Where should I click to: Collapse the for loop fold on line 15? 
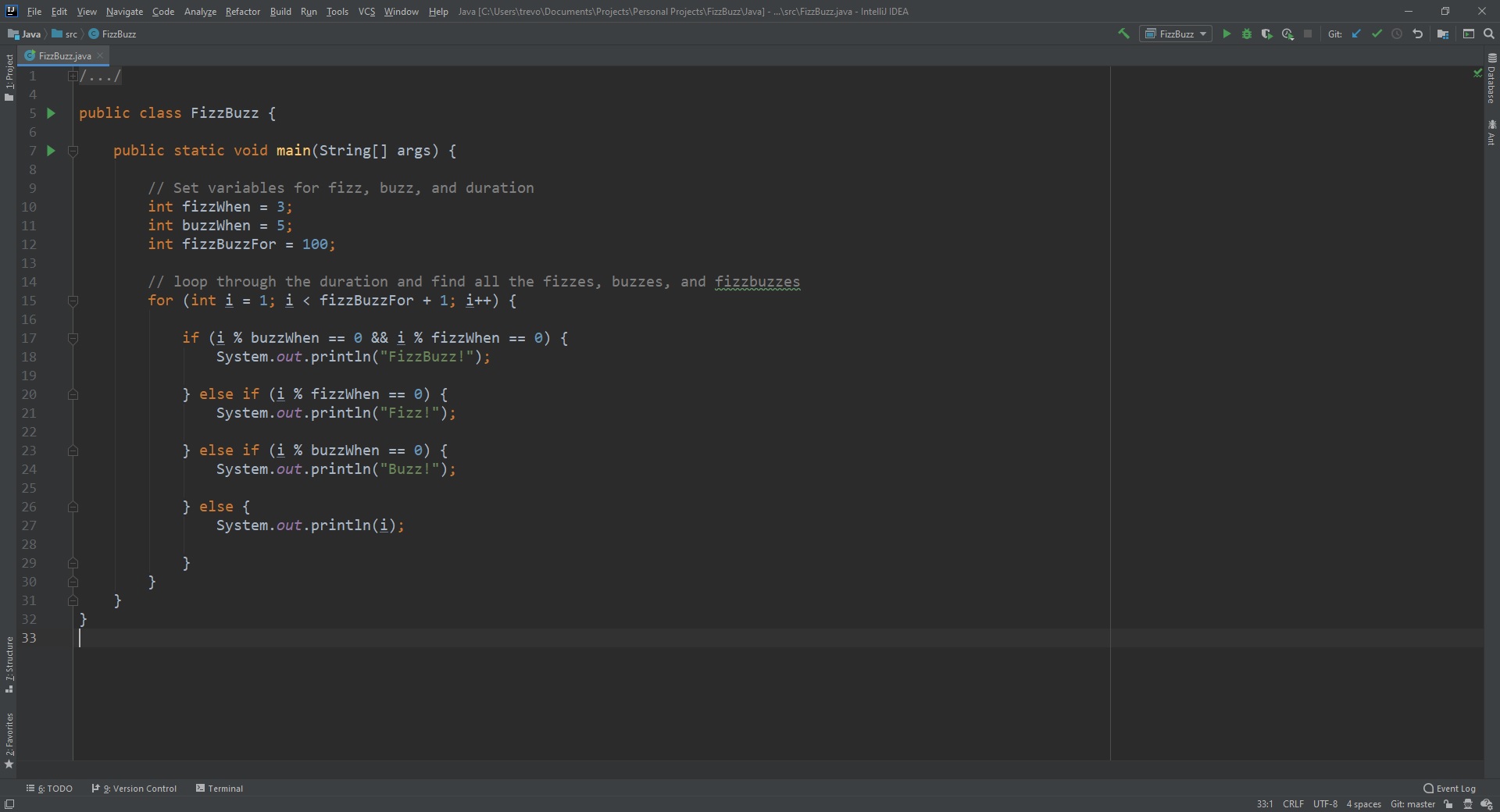point(73,301)
